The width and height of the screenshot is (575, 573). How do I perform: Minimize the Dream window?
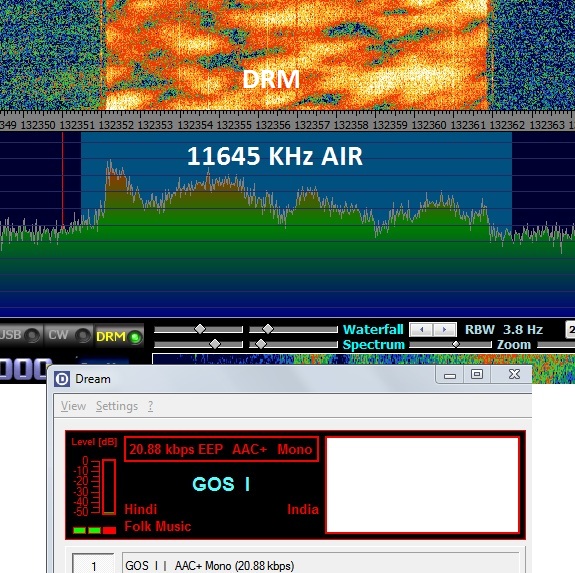(450, 375)
